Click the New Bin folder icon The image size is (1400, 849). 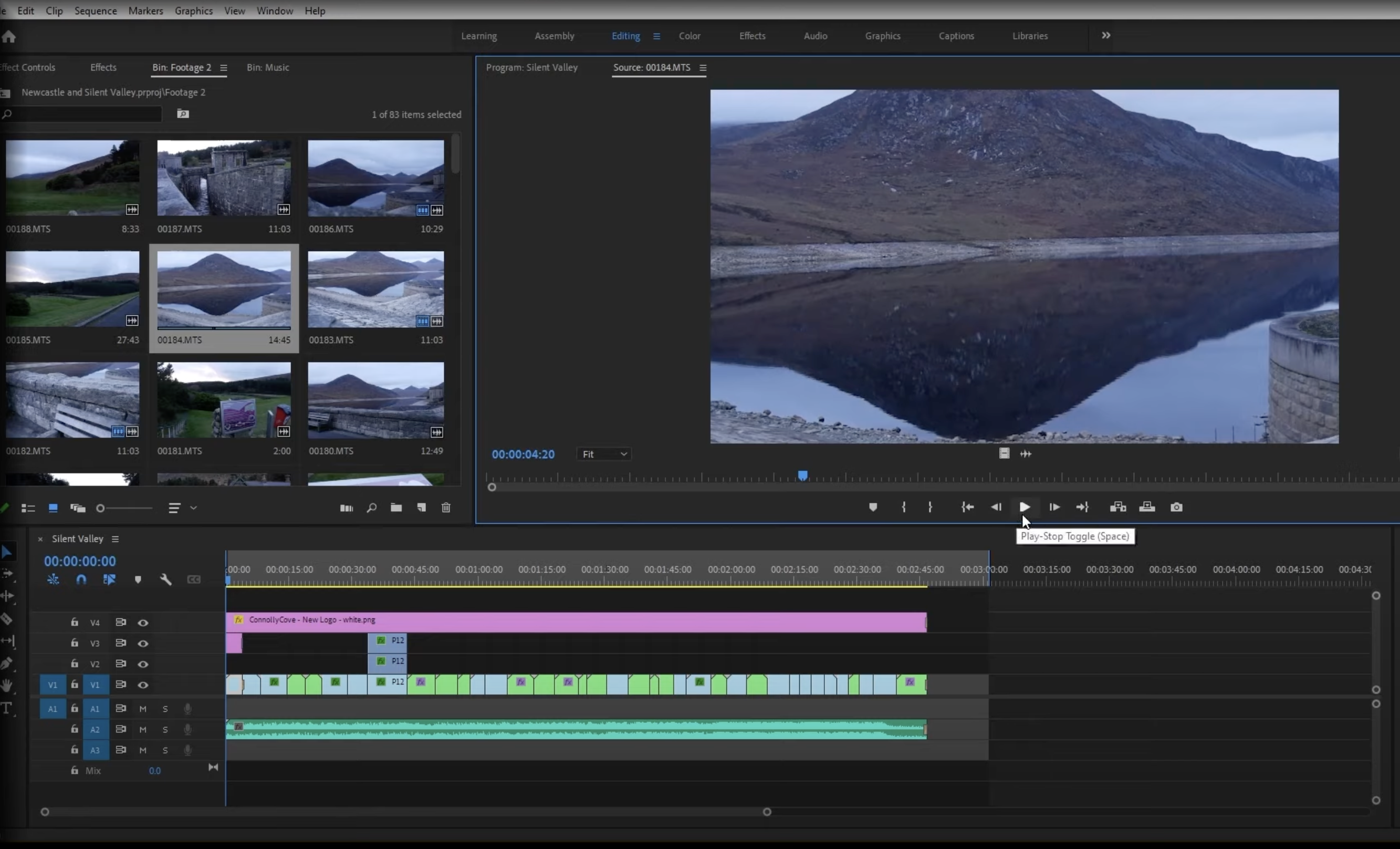[x=396, y=508]
